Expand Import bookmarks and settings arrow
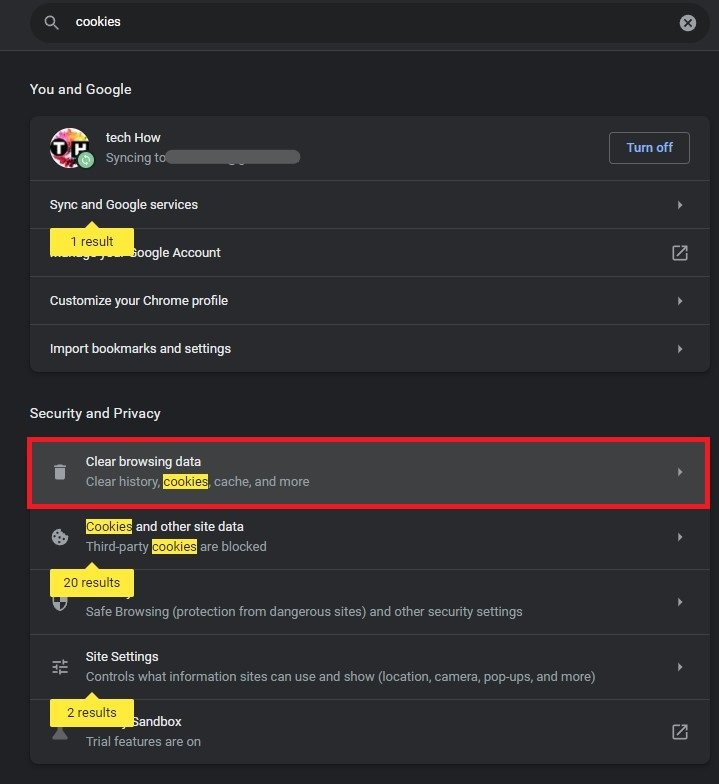719x784 pixels. pos(680,349)
